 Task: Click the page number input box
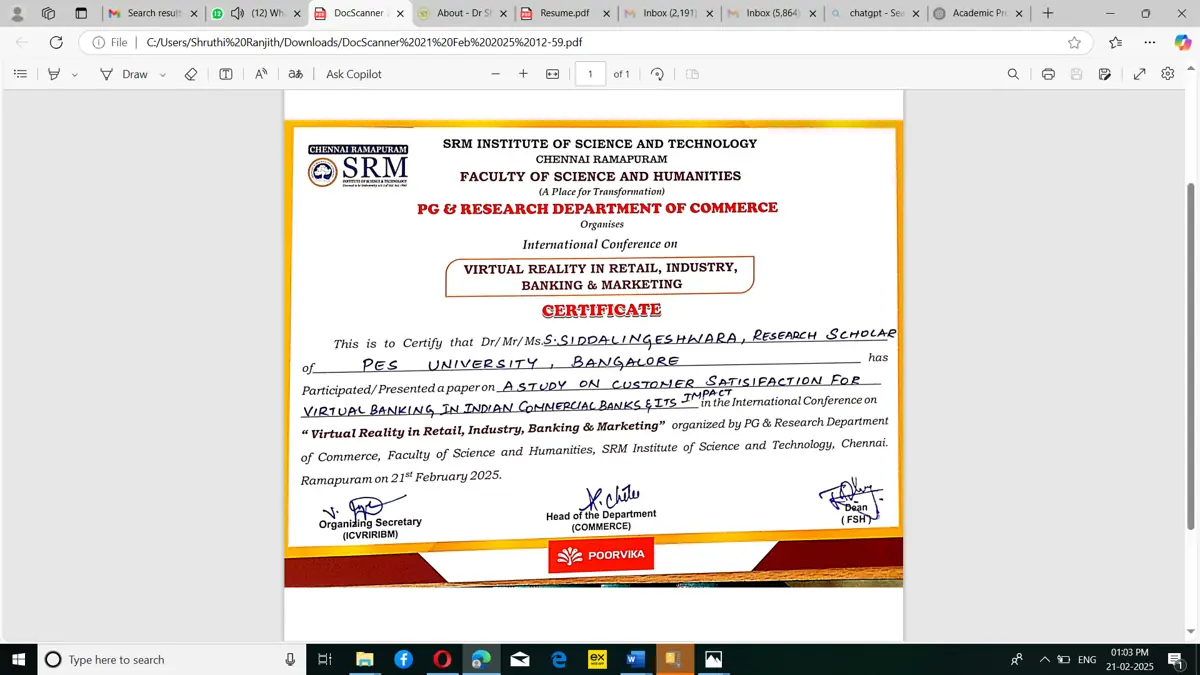[x=590, y=74]
